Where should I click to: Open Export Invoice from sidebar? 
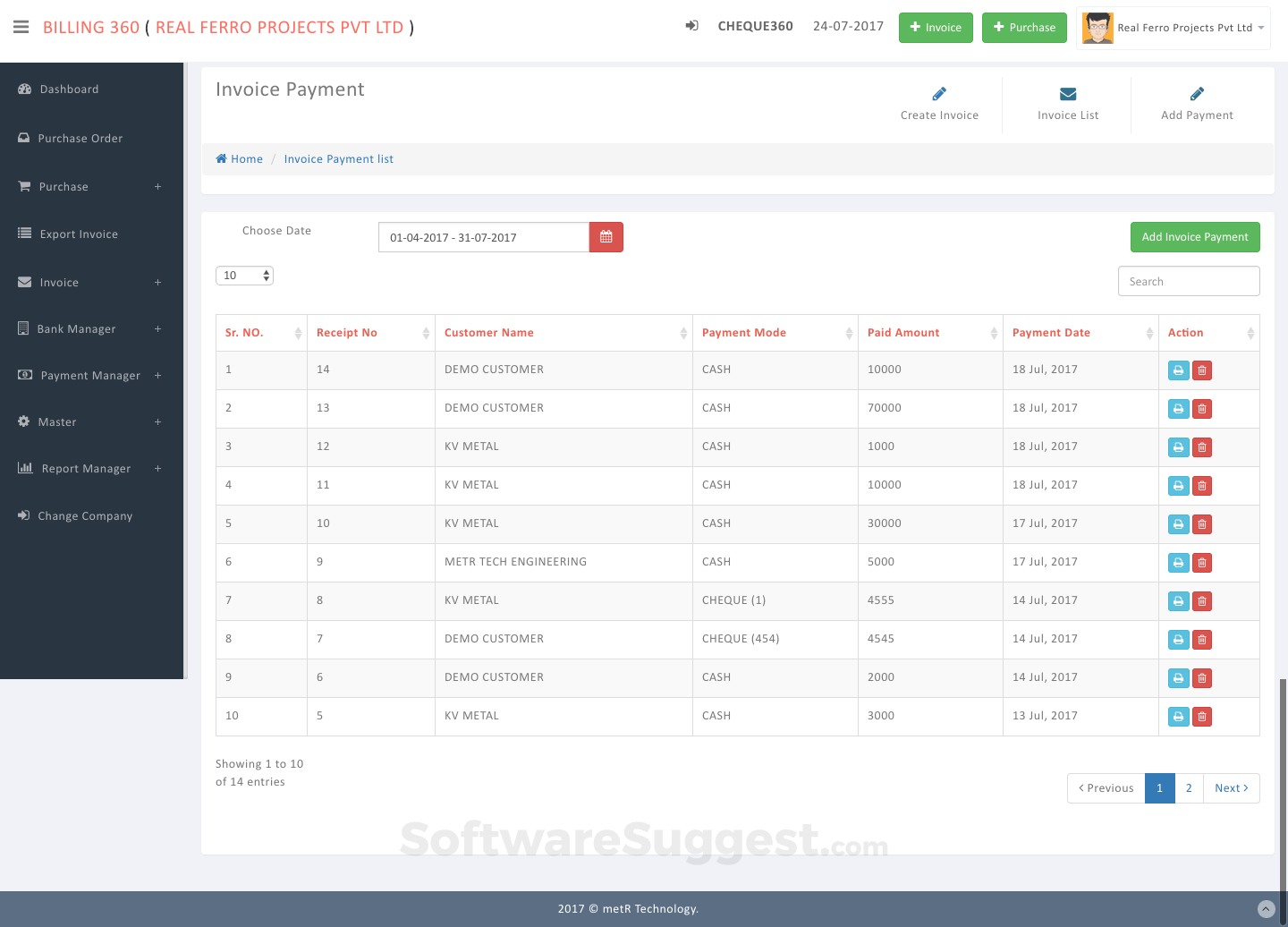point(79,234)
